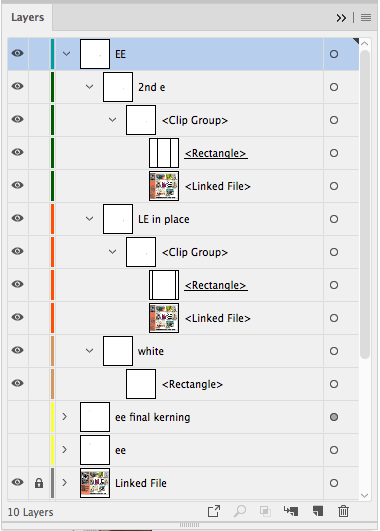Unlock the Linked File layer padlock

(39, 483)
